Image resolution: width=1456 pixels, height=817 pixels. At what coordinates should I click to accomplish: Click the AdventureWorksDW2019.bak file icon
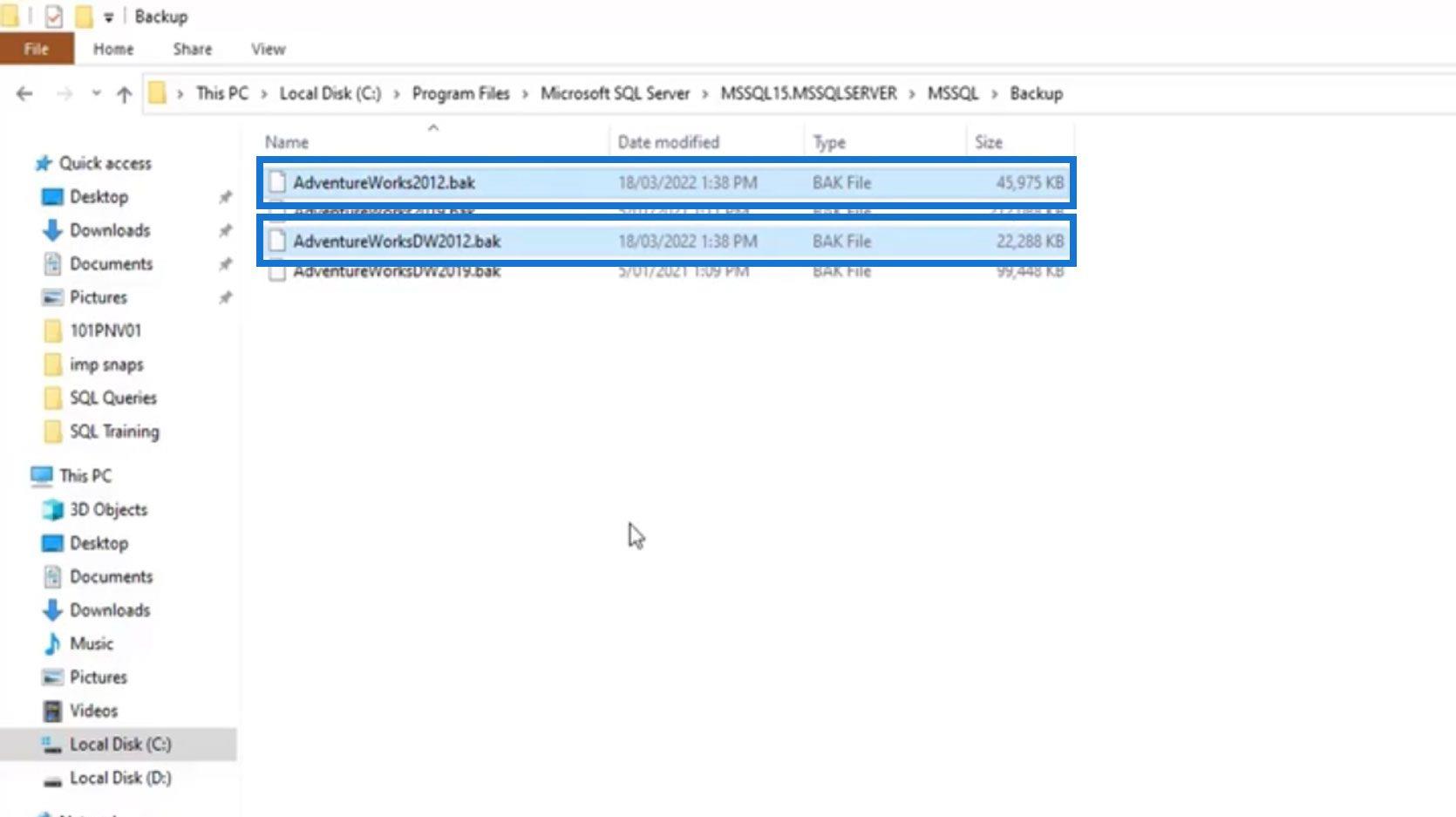[277, 272]
